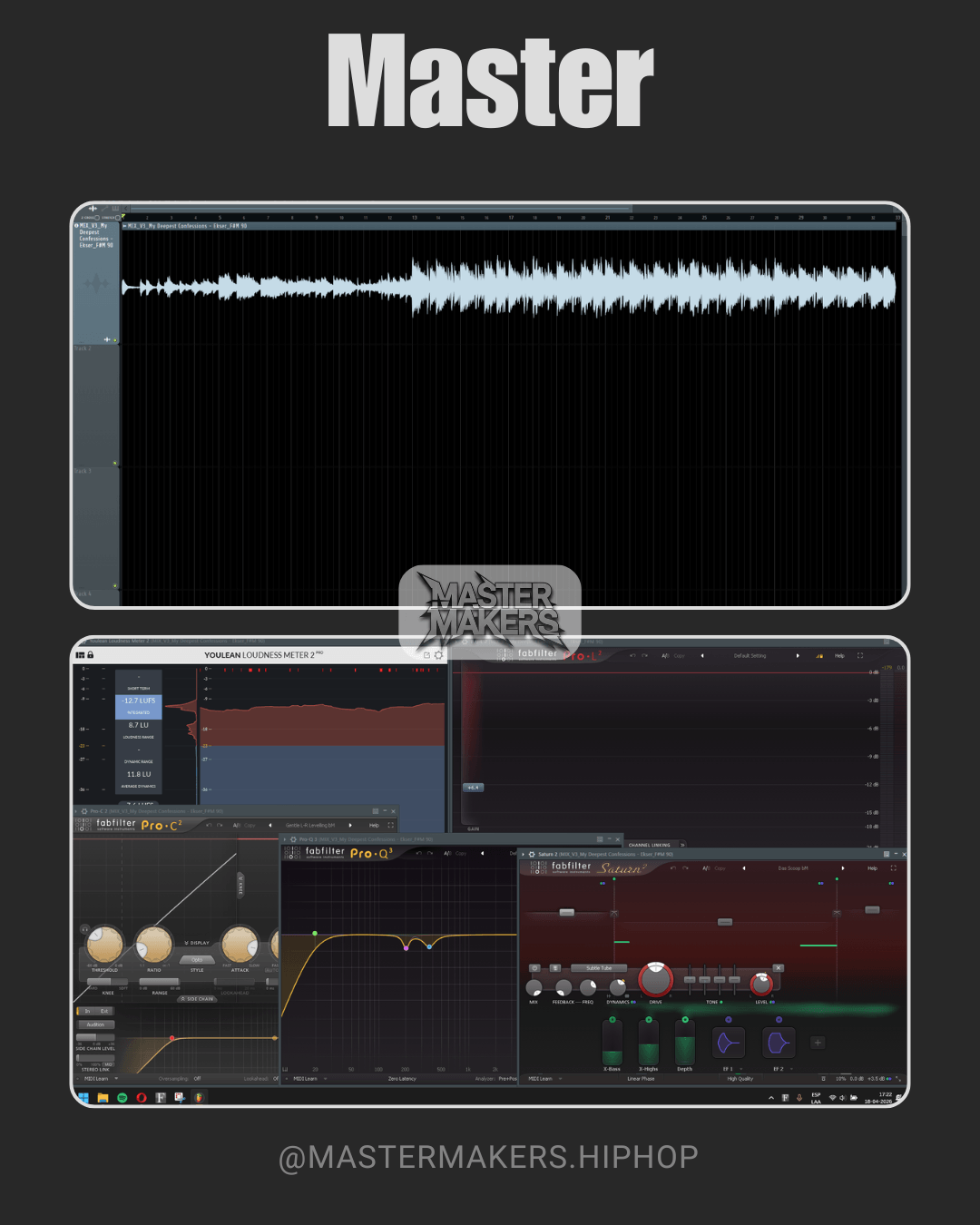This screenshot has width=980, height=1225.
Task: Click the Youlean lock icon
Action: 91,655
